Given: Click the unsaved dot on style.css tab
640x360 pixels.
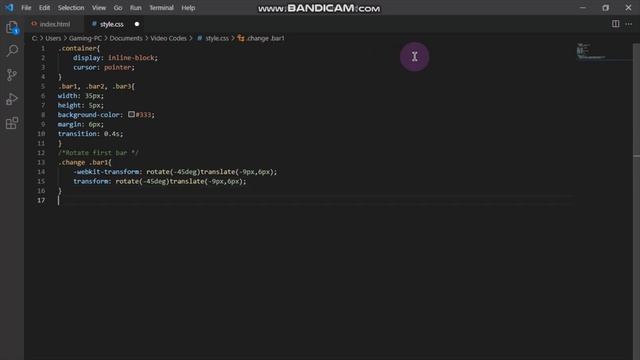Looking at the screenshot, I should click(137, 24).
